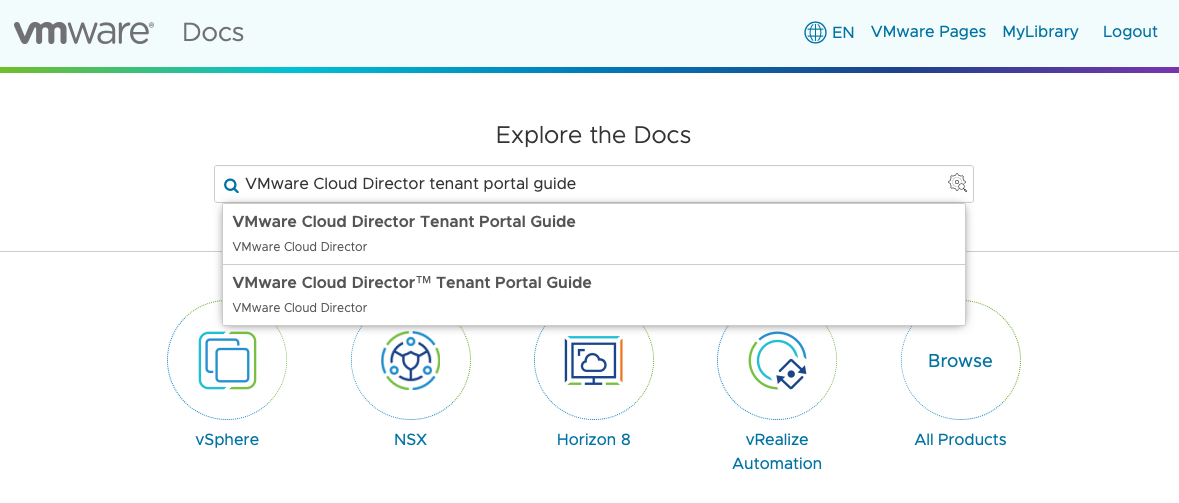Click the VMware logo
The image size is (1179, 503).
83,33
